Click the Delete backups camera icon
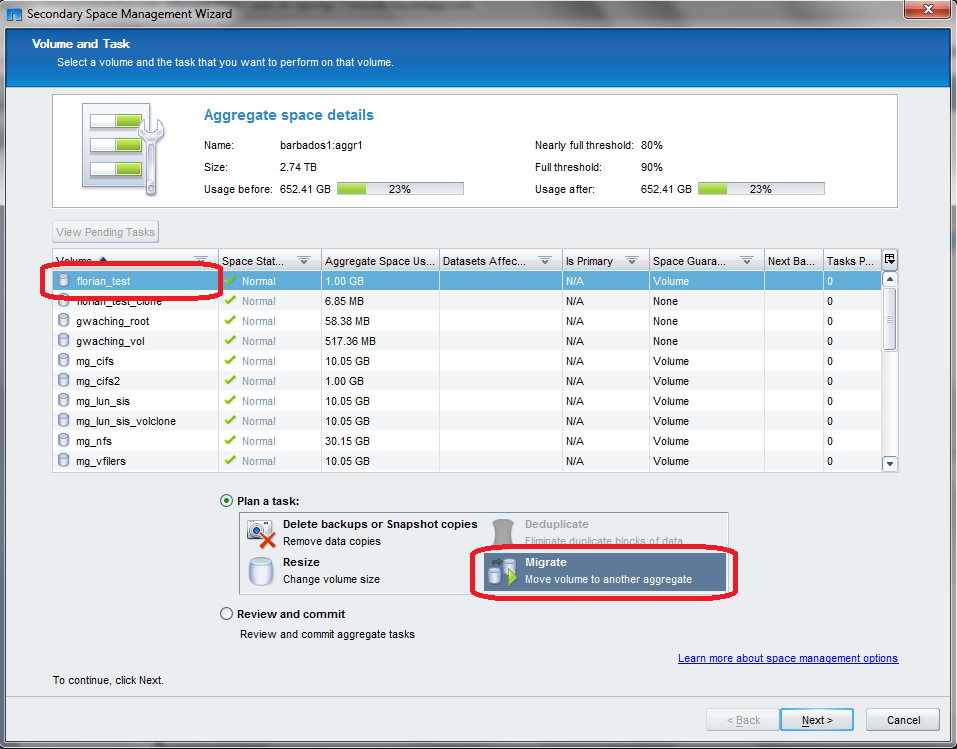 (x=261, y=533)
